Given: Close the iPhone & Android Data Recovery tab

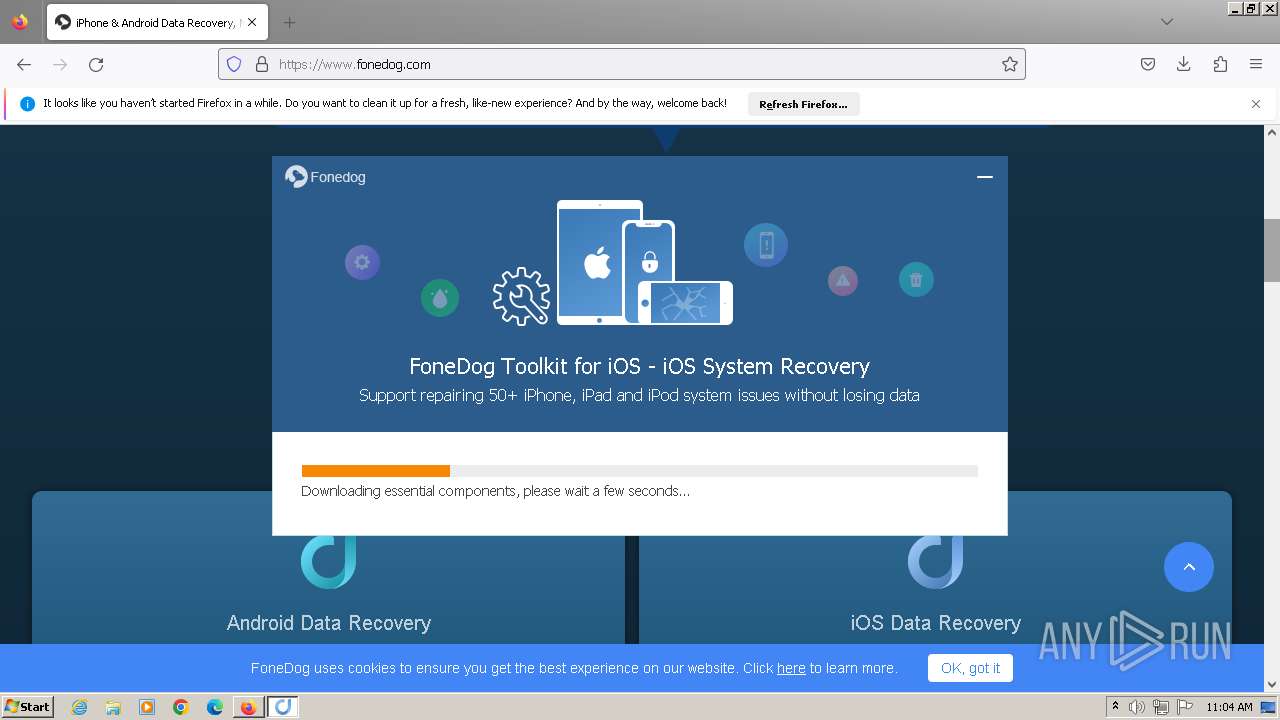Looking at the screenshot, I should tap(252, 22).
